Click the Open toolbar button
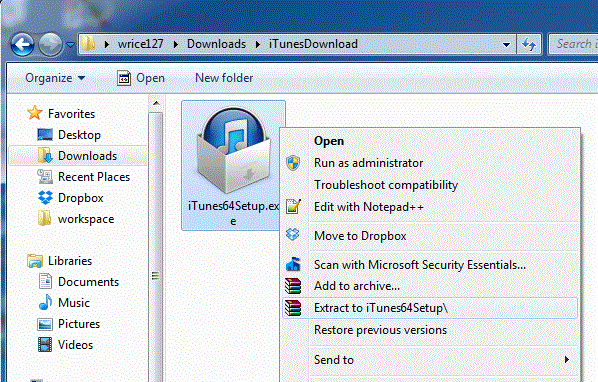Image resolution: width=598 pixels, height=382 pixels. 141,78
